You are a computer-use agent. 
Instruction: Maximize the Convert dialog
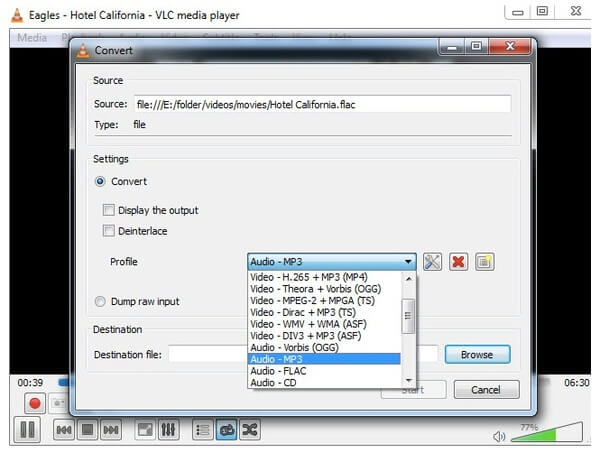pos(476,47)
